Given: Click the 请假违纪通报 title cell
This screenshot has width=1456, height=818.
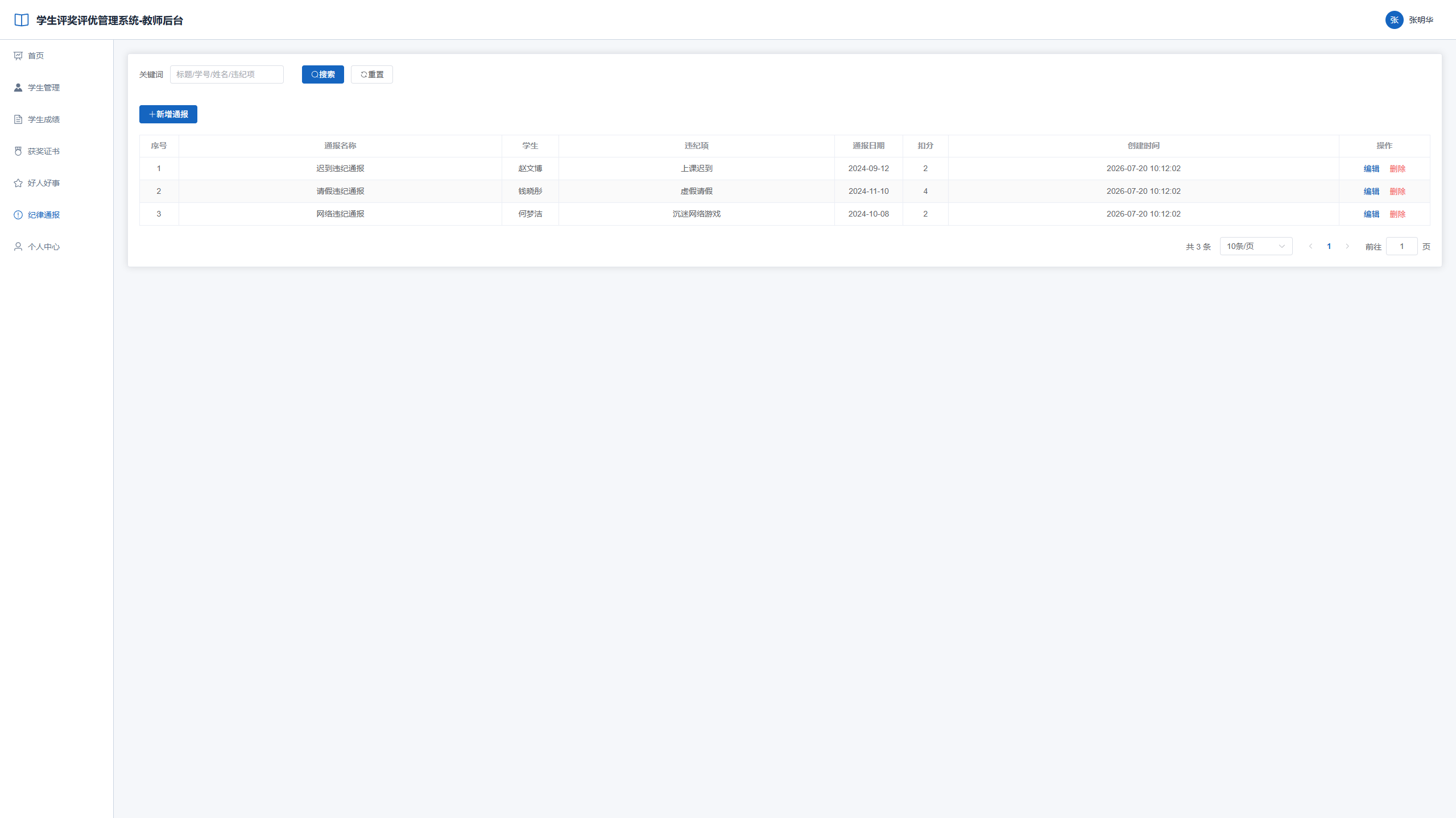Looking at the screenshot, I should point(340,192).
